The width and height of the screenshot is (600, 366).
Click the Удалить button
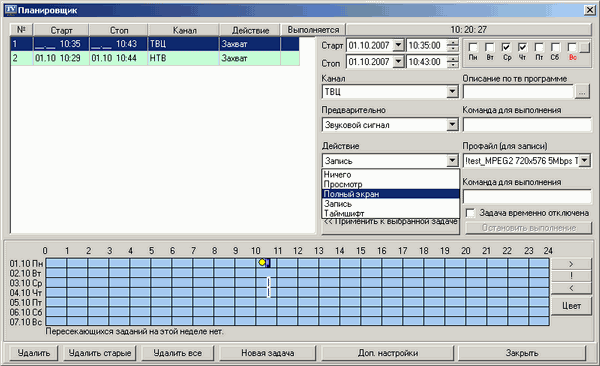[x=34, y=353]
